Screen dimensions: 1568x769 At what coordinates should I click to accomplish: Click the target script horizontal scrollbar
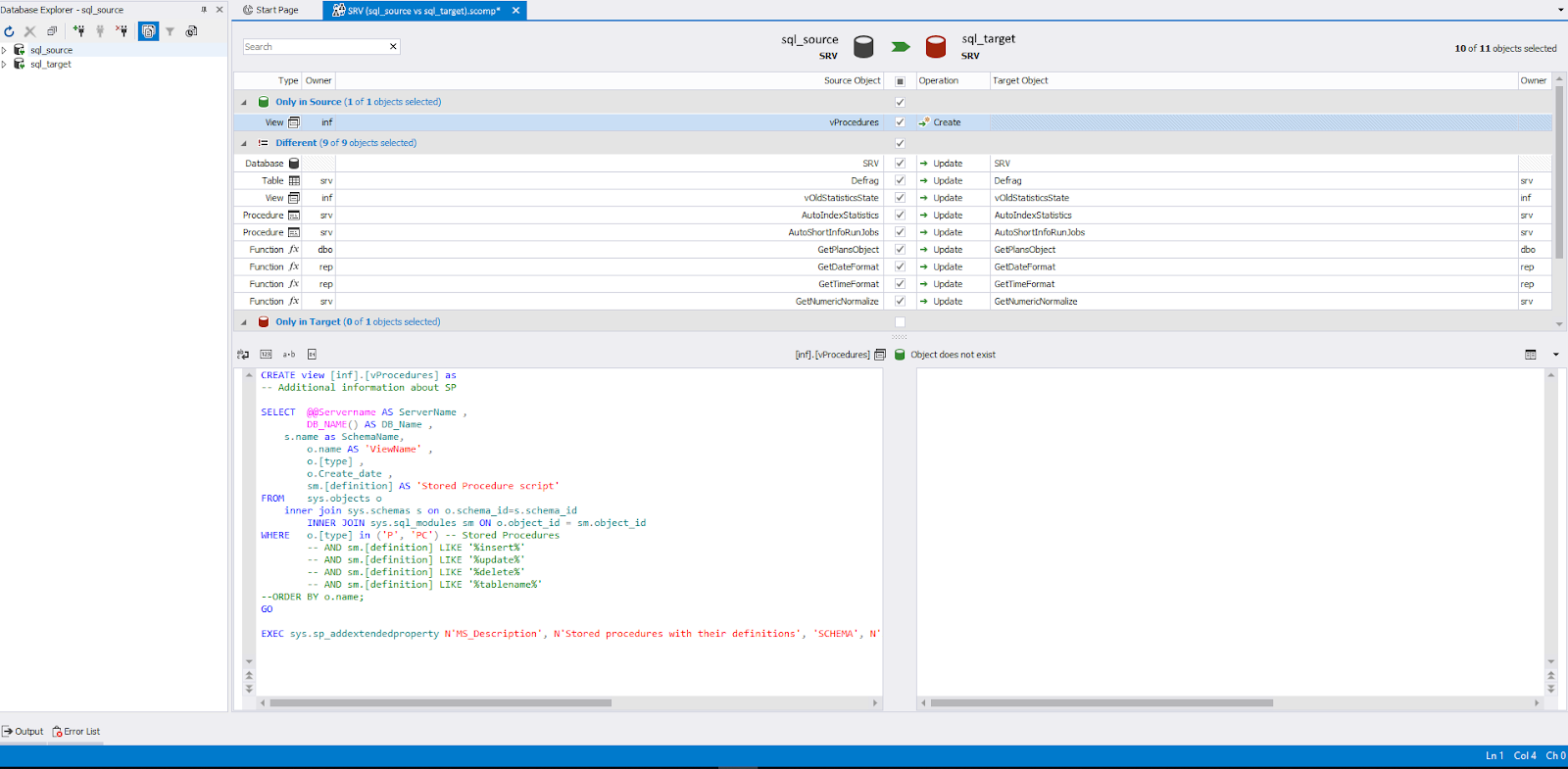click(x=1102, y=702)
